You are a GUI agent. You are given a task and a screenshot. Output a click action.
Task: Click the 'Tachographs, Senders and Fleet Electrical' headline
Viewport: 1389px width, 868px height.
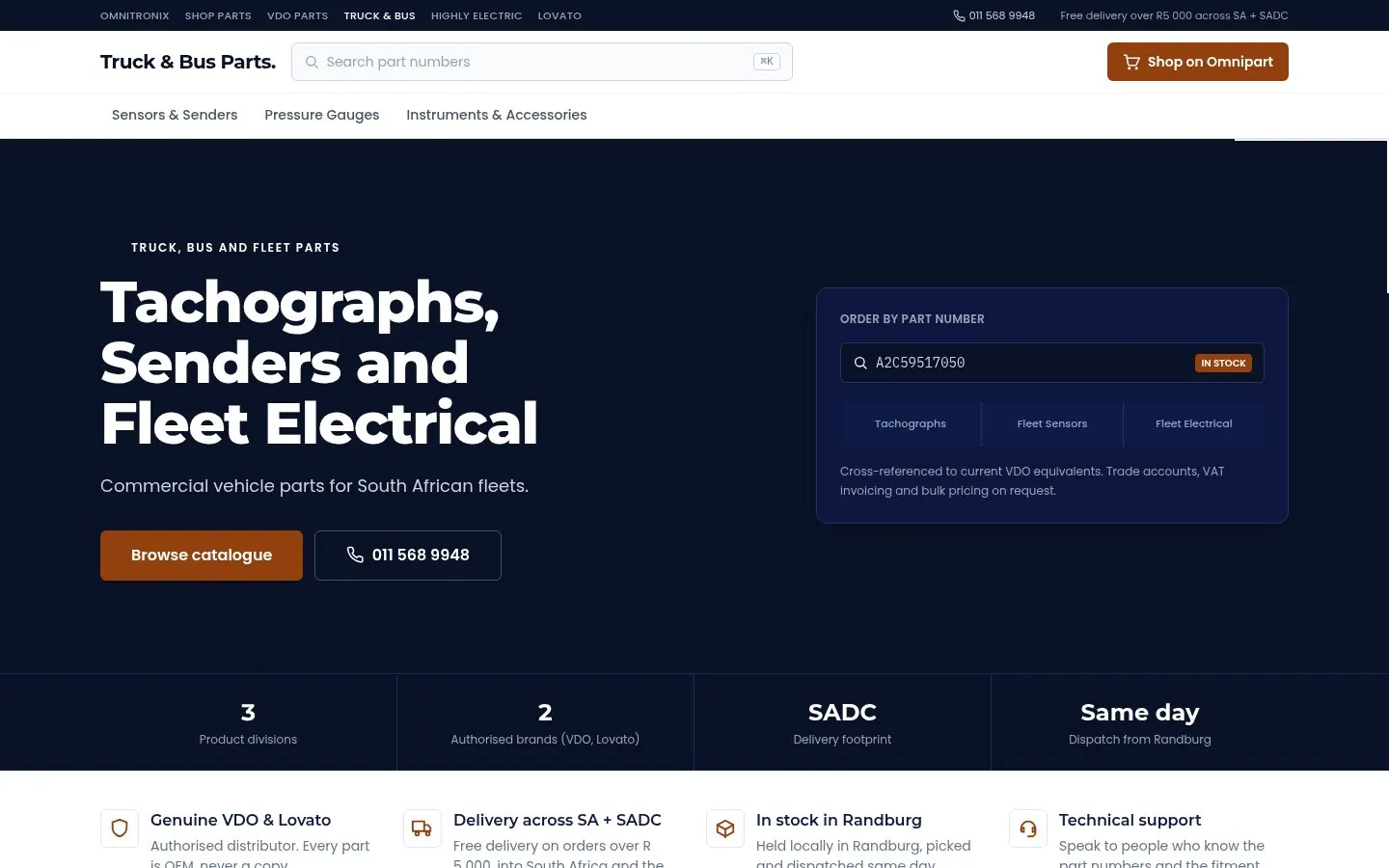tap(319, 363)
